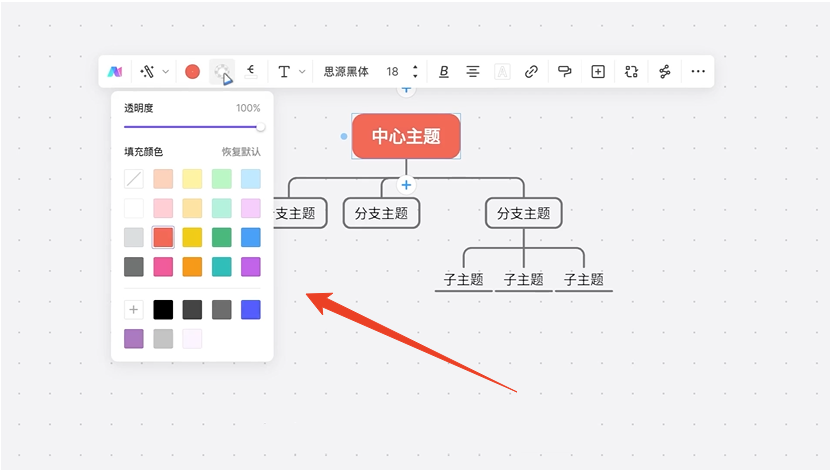Click the red fill color circle icon
The image size is (830, 470).
[x=192, y=72]
